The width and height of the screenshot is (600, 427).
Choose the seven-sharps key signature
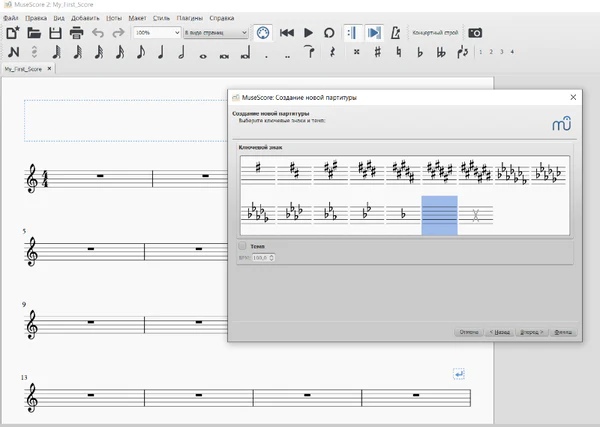(476, 171)
